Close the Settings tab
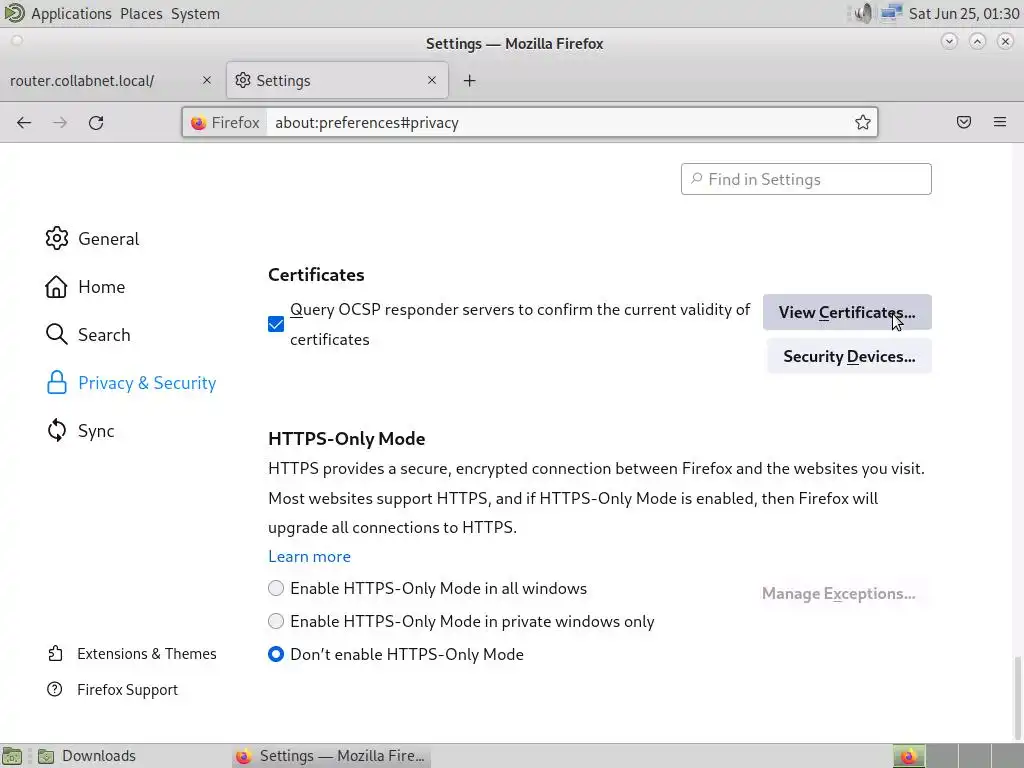The width and height of the screenshot is (1024, 768). [x=432, y=80]
